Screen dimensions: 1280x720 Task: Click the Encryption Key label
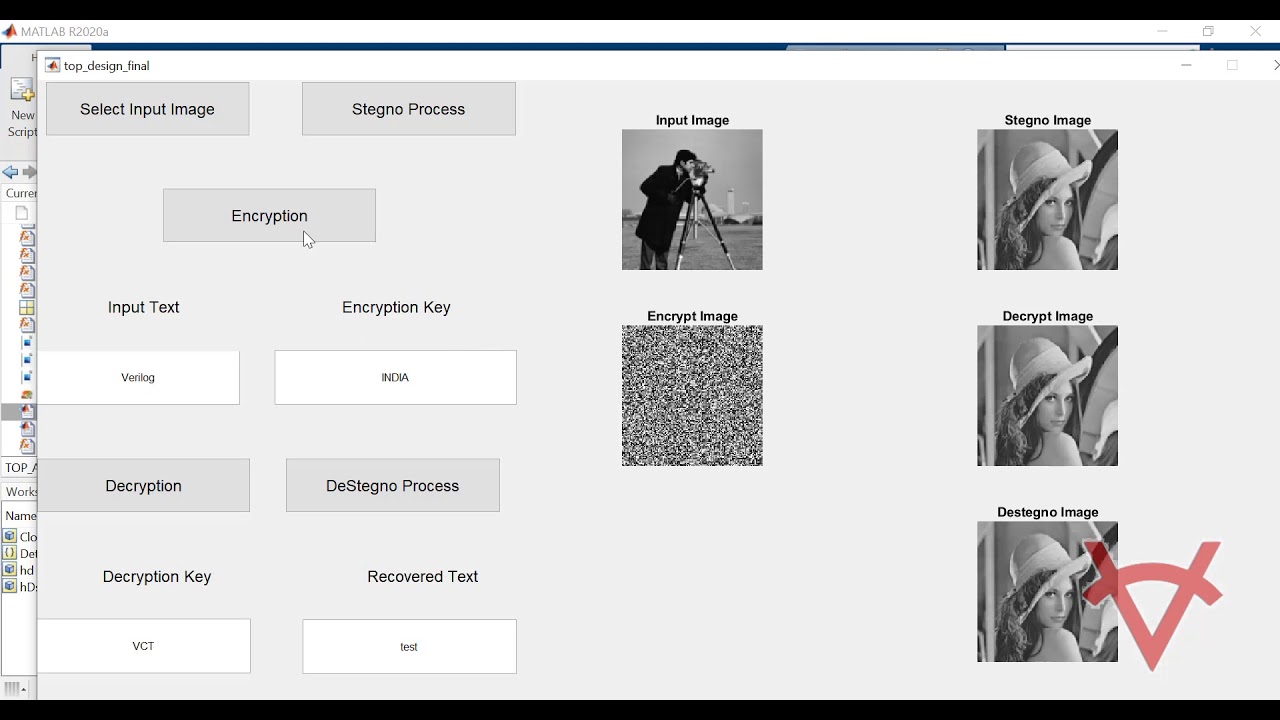(x=396, y=307)
